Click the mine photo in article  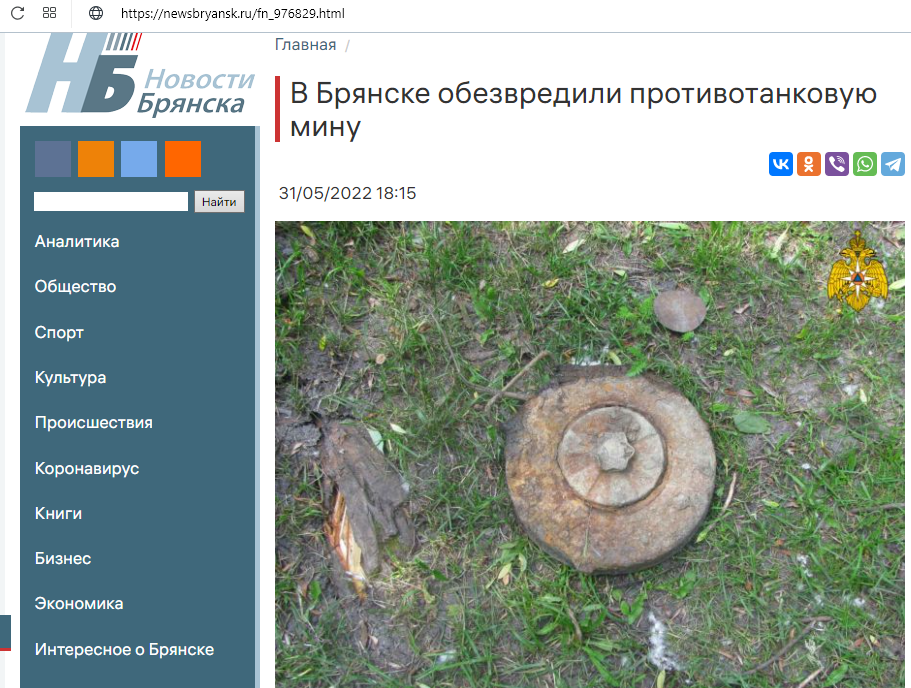(590, 454)
